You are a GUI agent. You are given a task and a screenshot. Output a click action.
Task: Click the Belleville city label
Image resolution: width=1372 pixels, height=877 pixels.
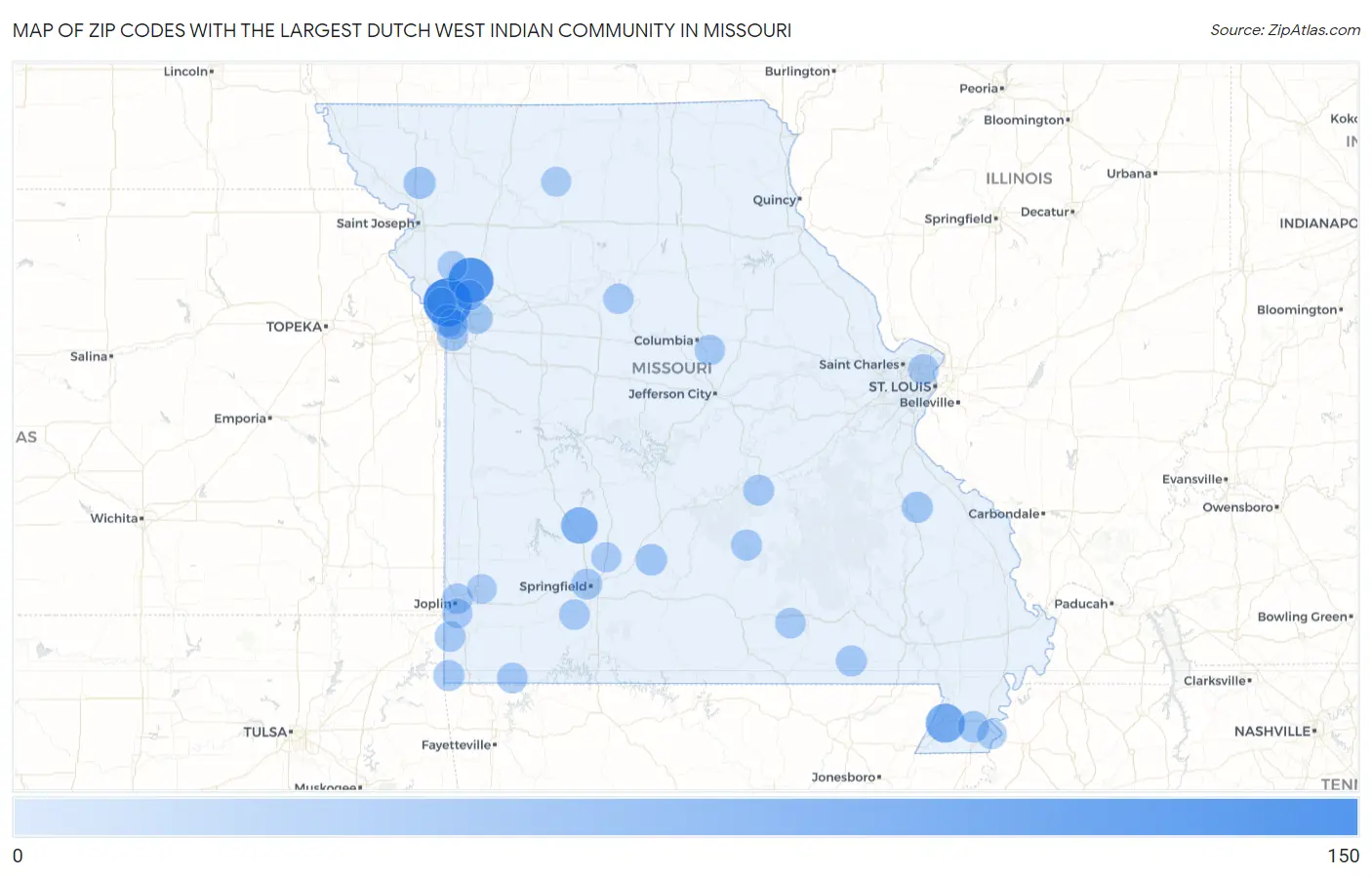(927, 402)
